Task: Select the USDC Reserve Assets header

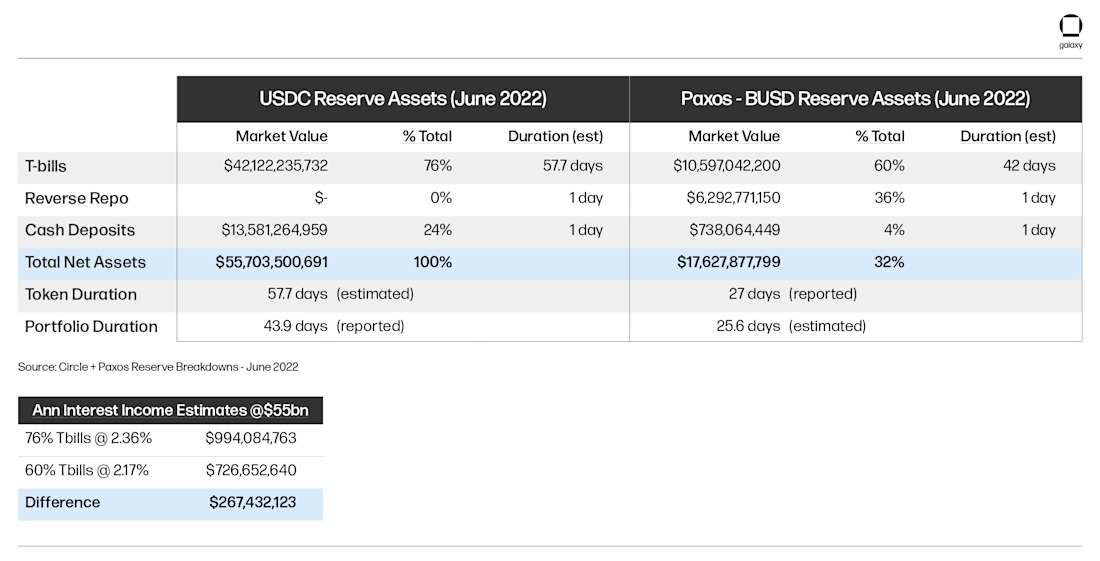Action: [x=403, y=99]
